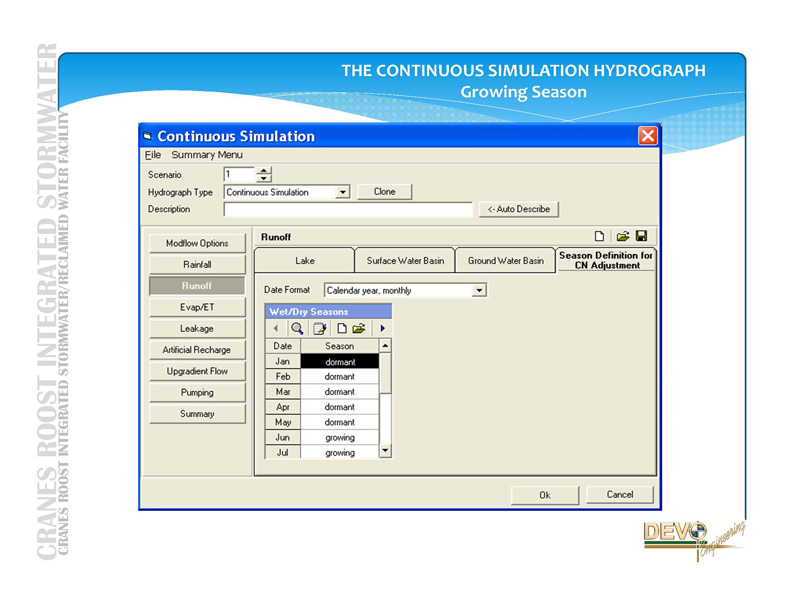Image resolution: width=800 pixels, height=600 pixels.
Task: Open the Date Format dropdown
Action: point(480,291)
